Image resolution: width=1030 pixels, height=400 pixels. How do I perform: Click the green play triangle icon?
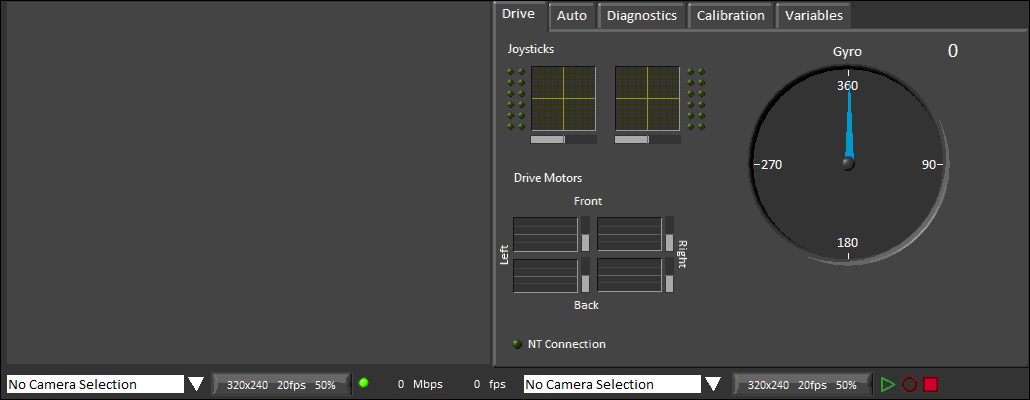(888, 384)
